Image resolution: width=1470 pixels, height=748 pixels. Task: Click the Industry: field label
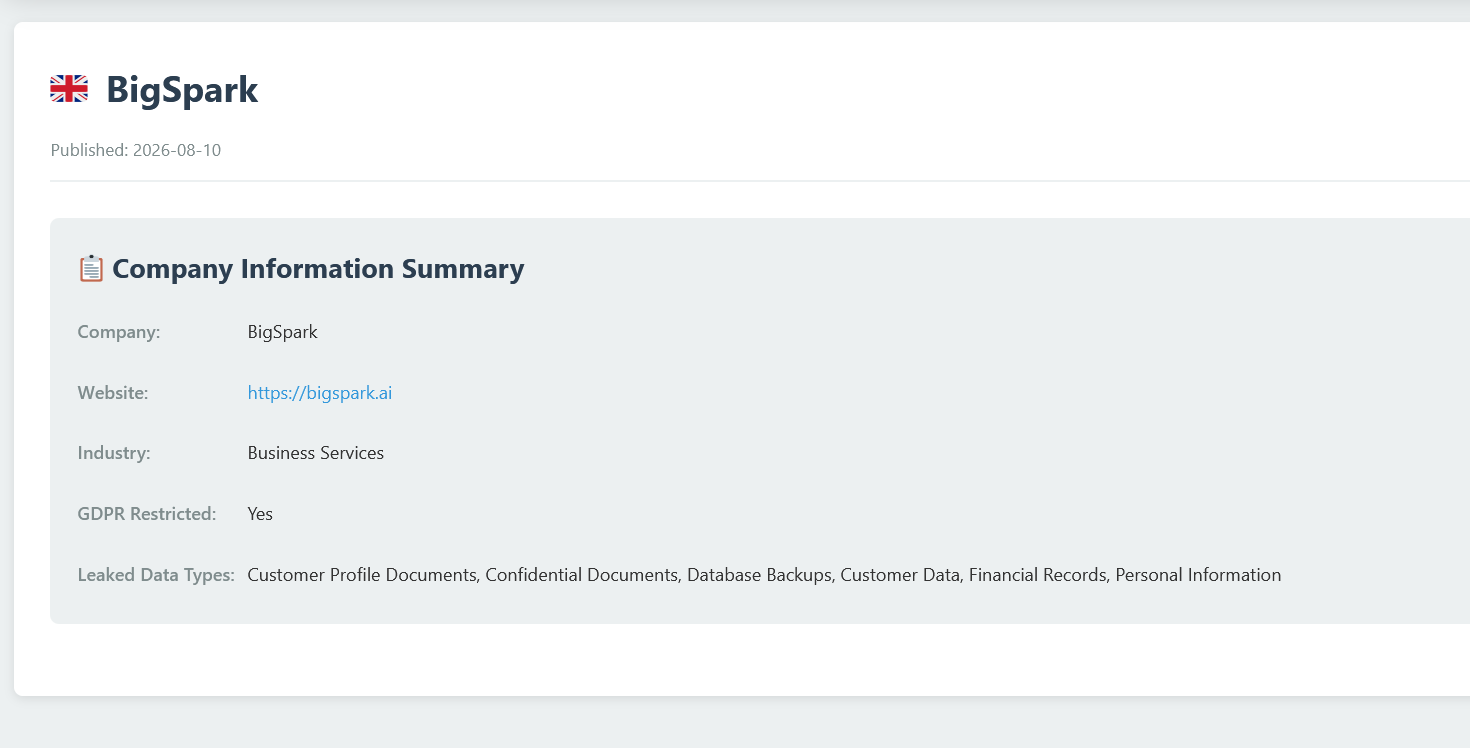(x=114, y=453)
